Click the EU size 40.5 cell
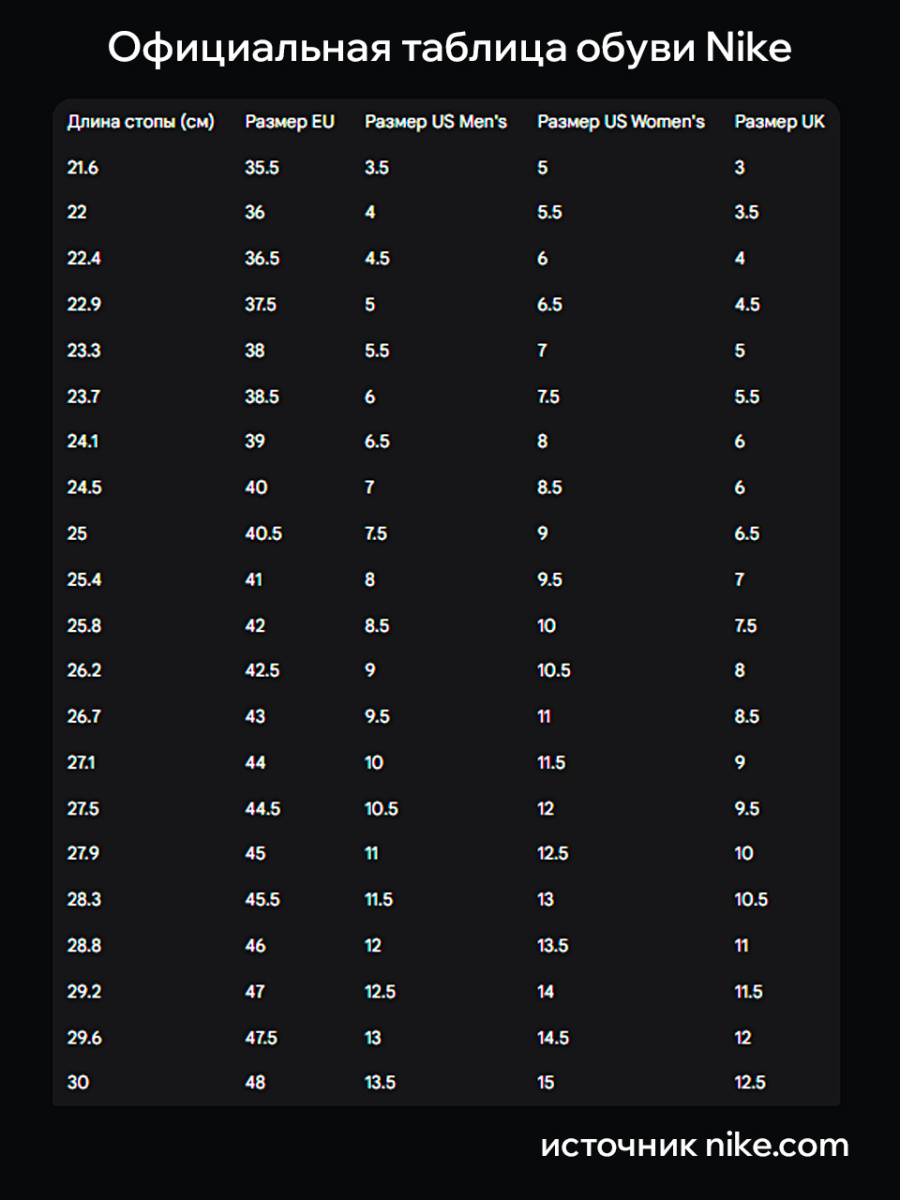This screenshot has height=1200, width=900. pos(263,534)
